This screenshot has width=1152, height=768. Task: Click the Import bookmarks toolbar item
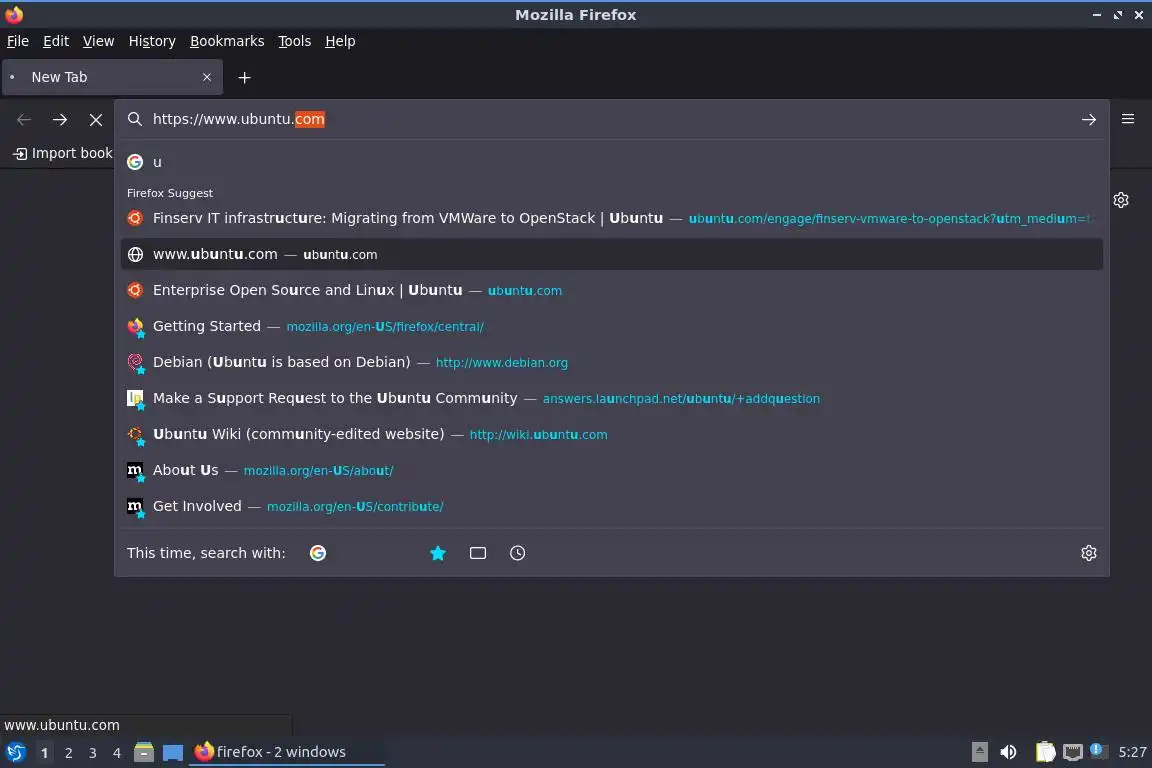(63, 153)
